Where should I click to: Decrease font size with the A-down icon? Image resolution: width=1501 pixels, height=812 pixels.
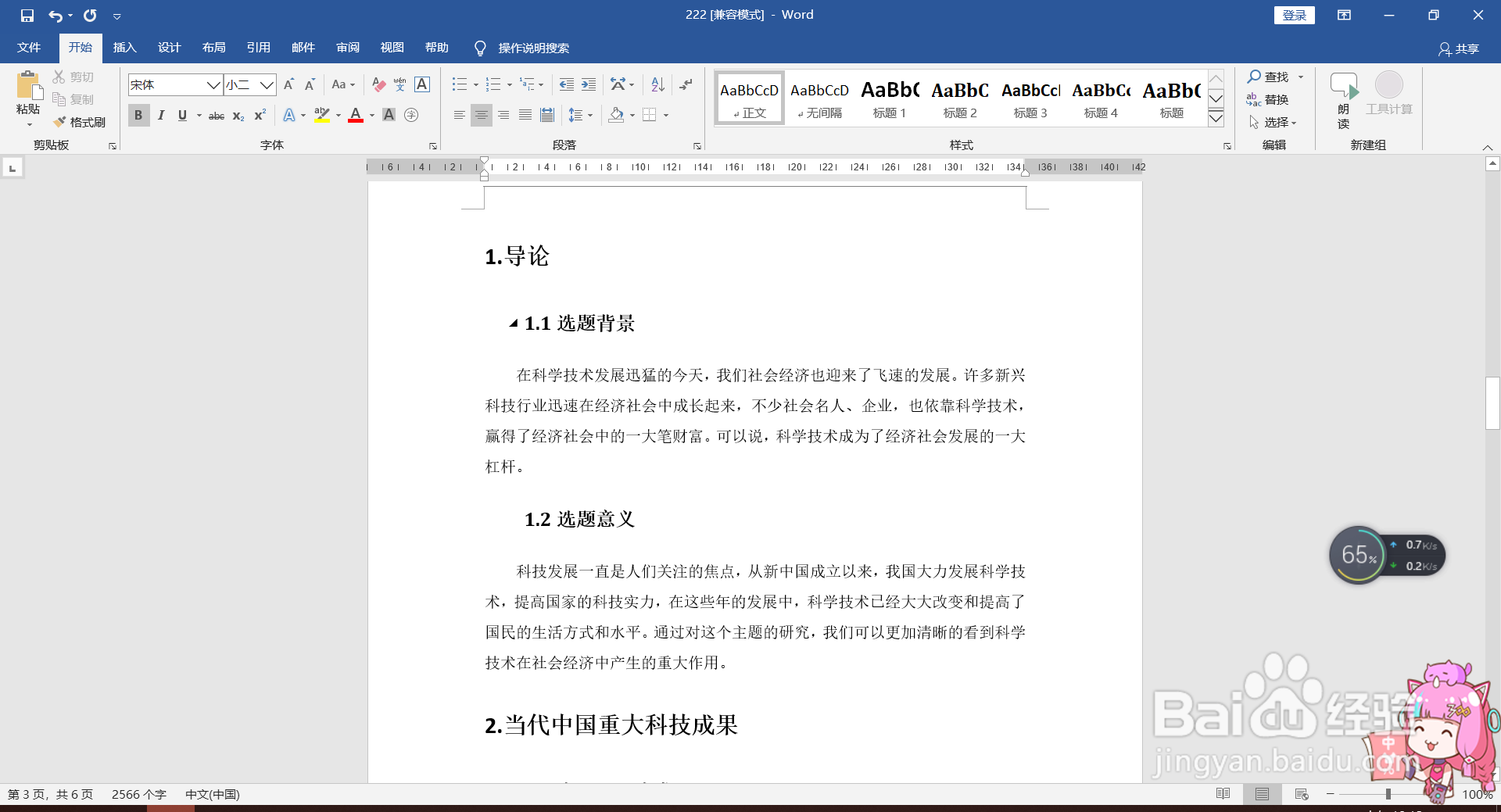pos(310,84)
